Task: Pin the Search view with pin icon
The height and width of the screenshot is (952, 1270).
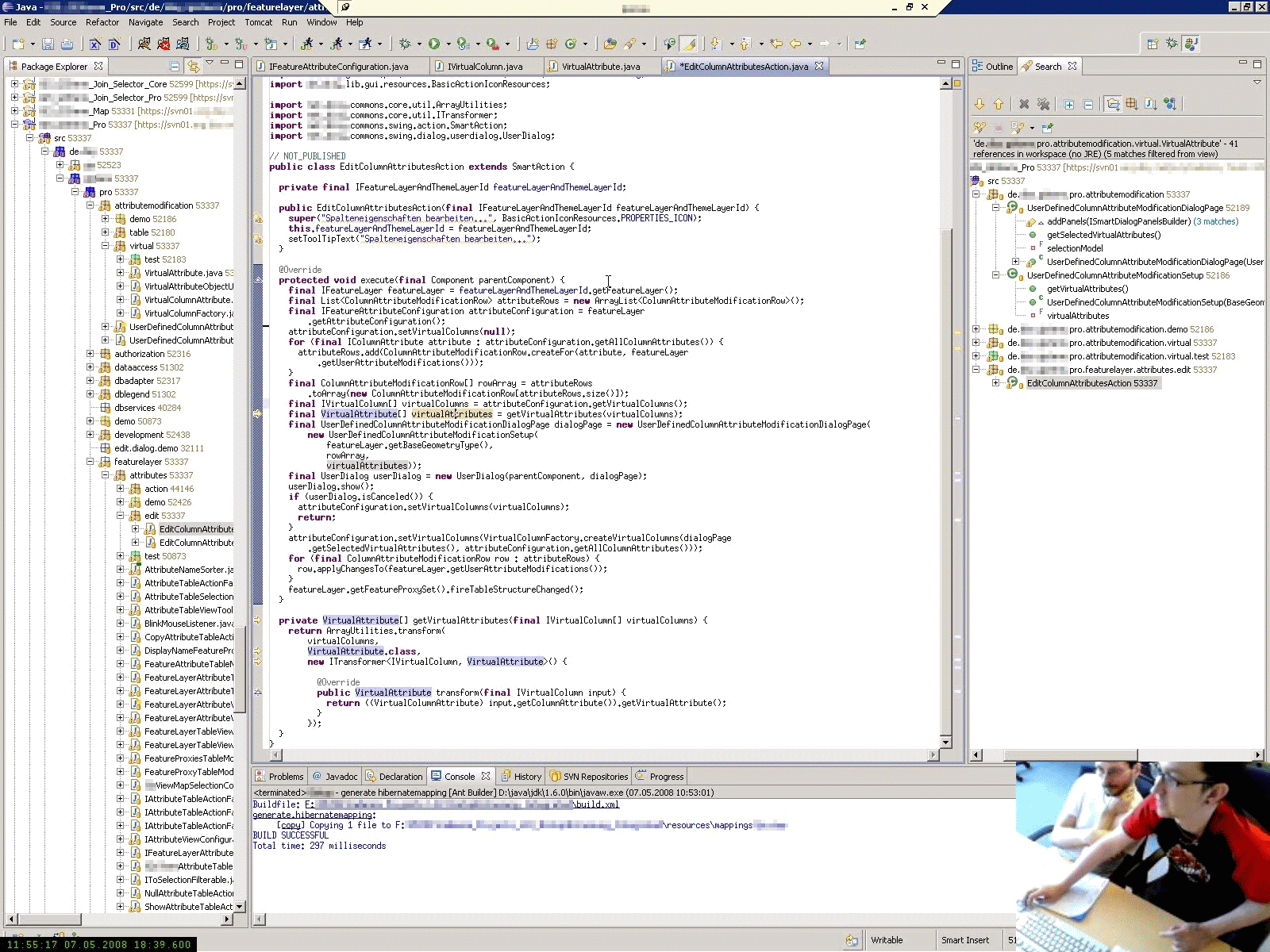Action: pyautogui.click(x=1047, y=127)
